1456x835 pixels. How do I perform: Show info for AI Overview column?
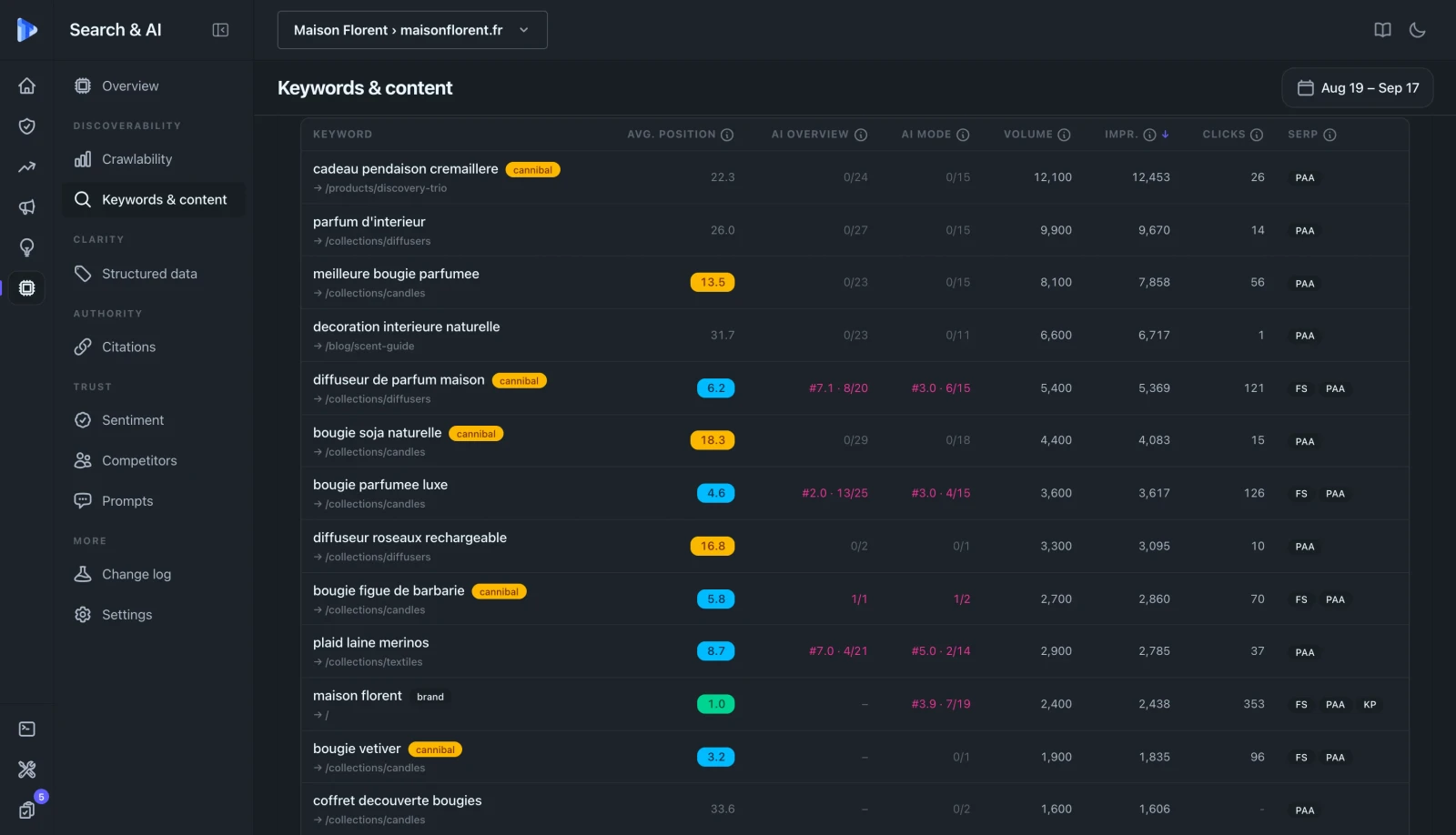[x=861, y=135]
